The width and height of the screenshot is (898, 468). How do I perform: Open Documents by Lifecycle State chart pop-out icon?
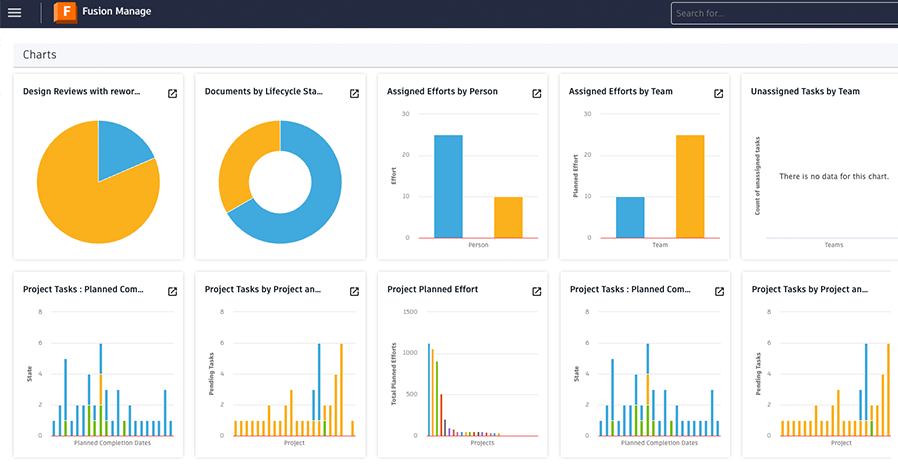pos(354,93)
